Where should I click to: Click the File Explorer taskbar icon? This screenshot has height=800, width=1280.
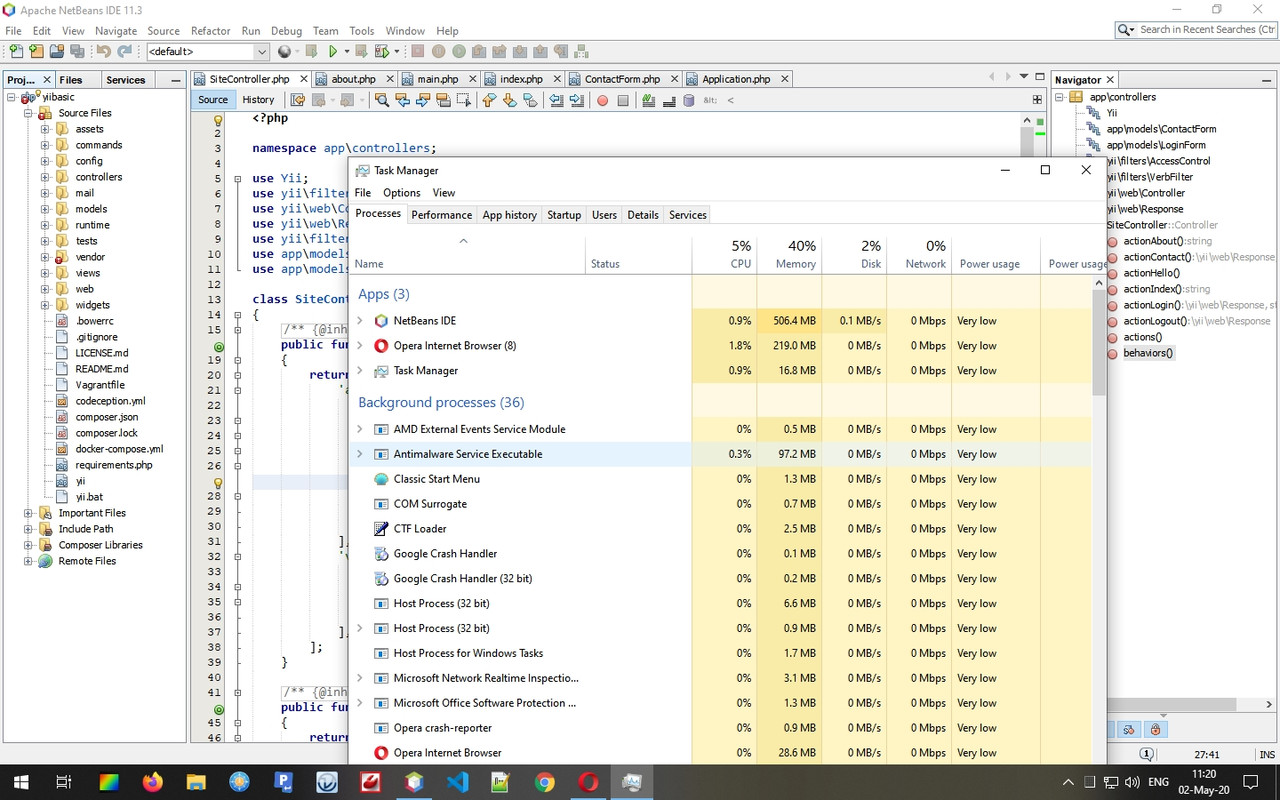point(196,781)
